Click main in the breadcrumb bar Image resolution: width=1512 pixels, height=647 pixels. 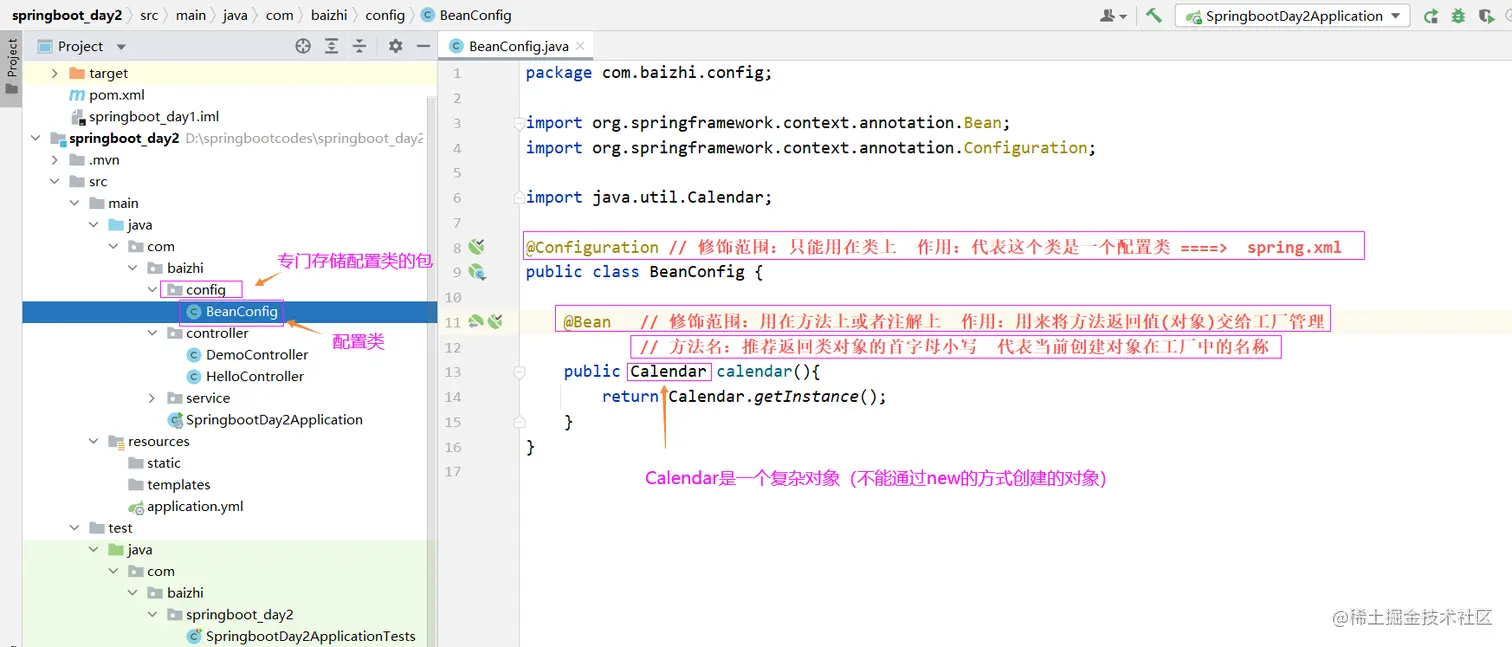[191, 15]
